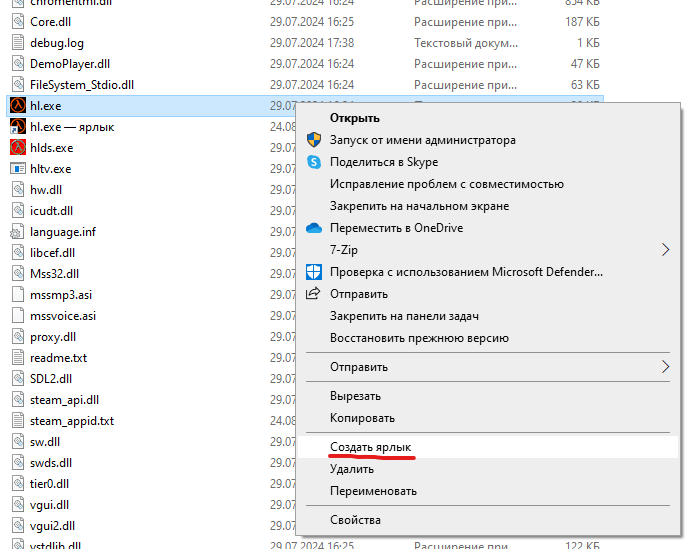Click the hl.exe — ярлык shortcut icon
Image resolution: width=694 pixels, height=549 pixels.
click(x=18, y=127)
